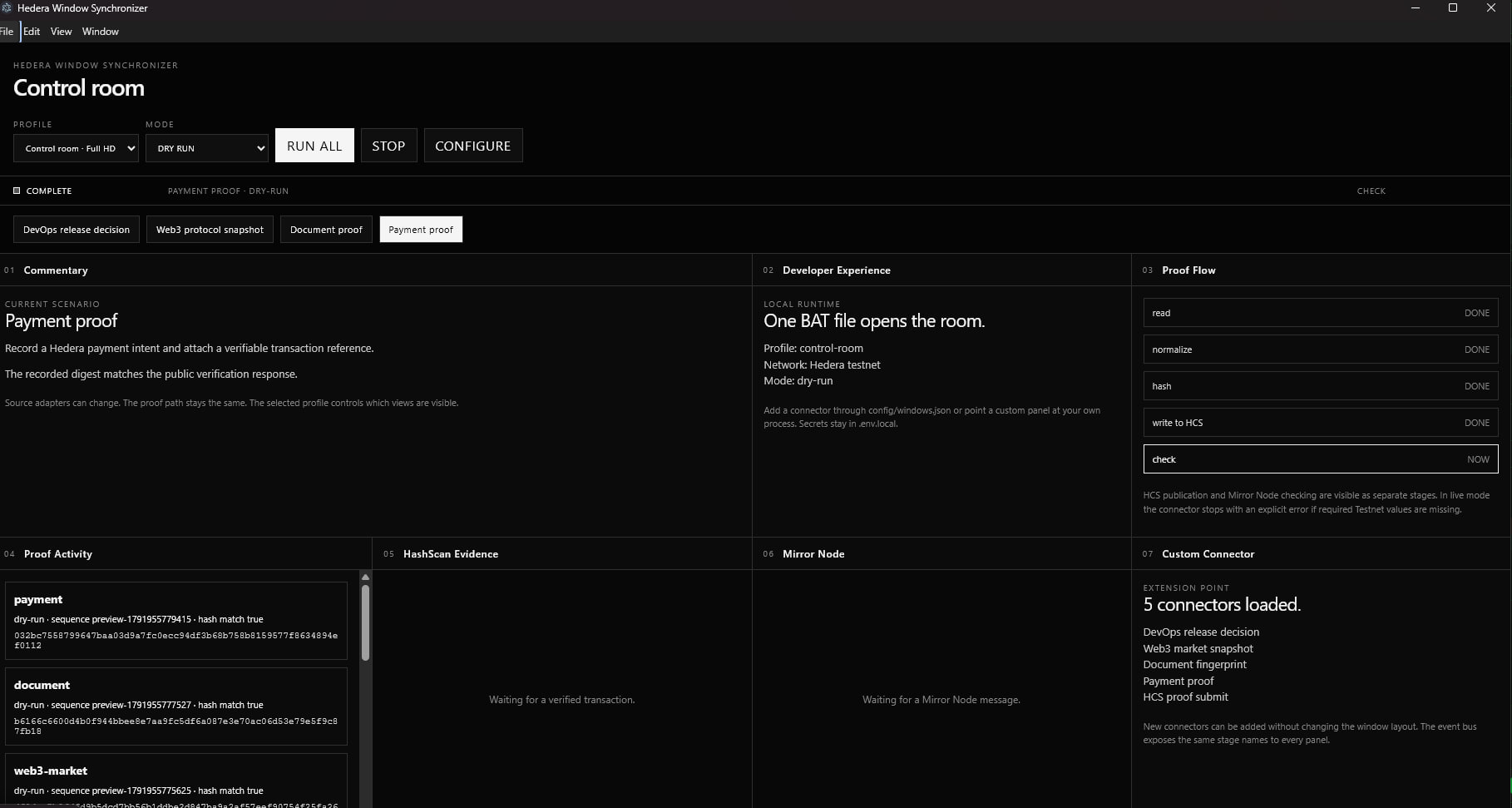Select the DevOps release decision scenario
The image size is (1512, 808).
tap(77, 230)
